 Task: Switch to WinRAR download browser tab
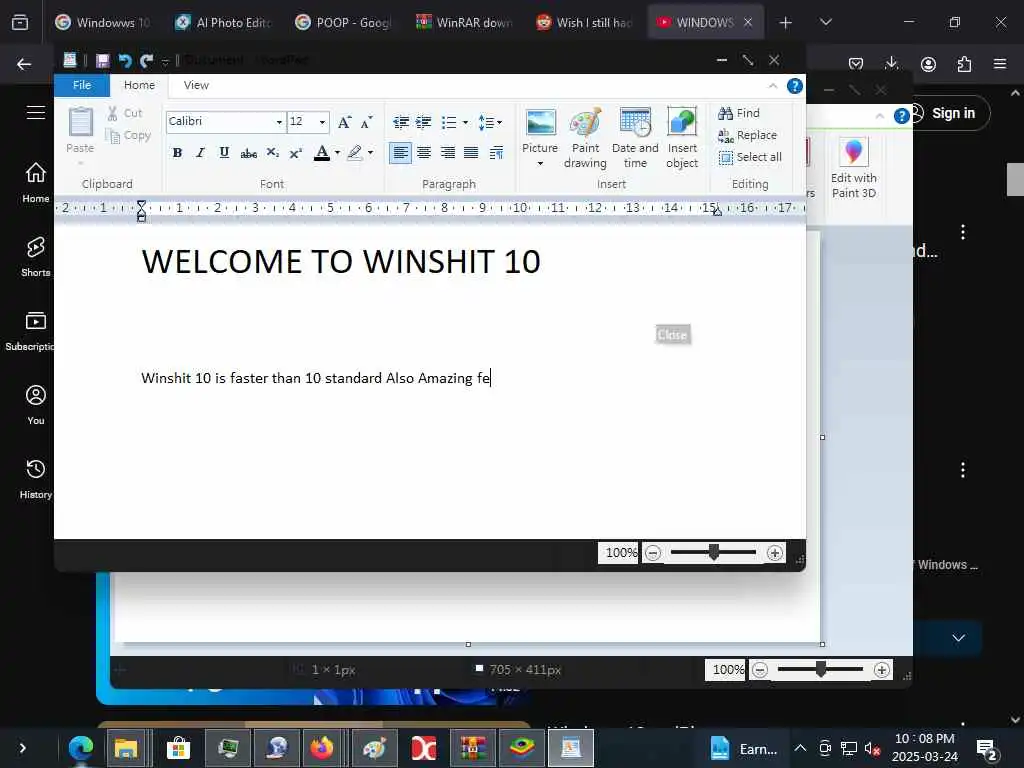(464, 22)
